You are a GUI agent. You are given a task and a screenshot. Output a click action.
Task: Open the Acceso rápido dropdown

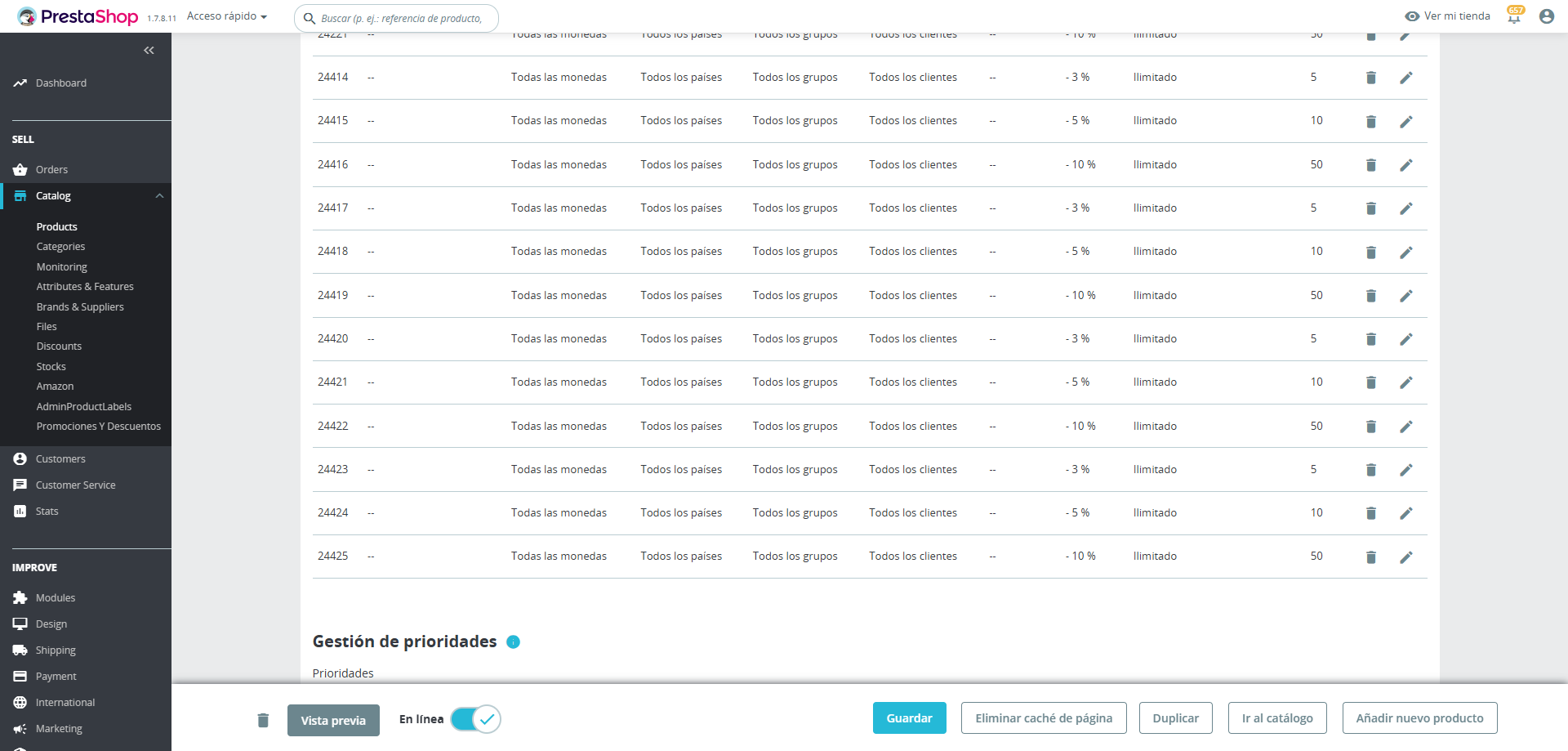point(227,16)
